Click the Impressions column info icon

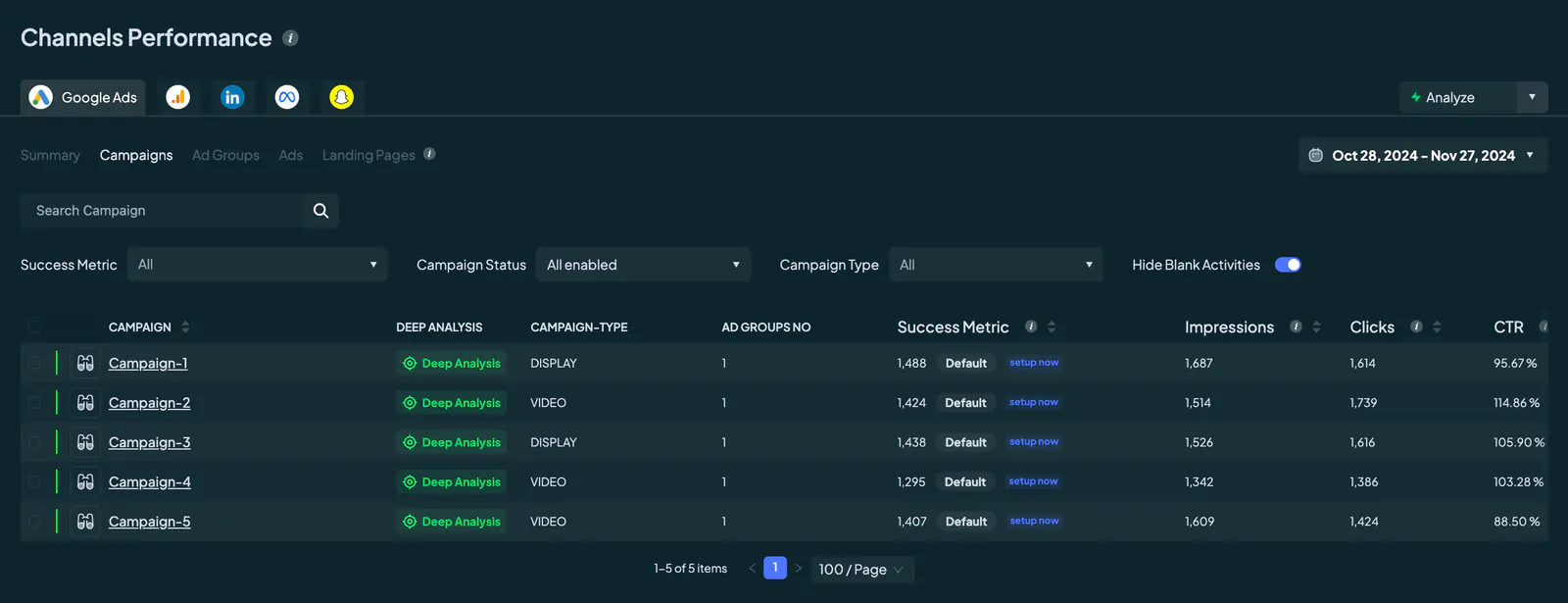tap(1296, 327)
